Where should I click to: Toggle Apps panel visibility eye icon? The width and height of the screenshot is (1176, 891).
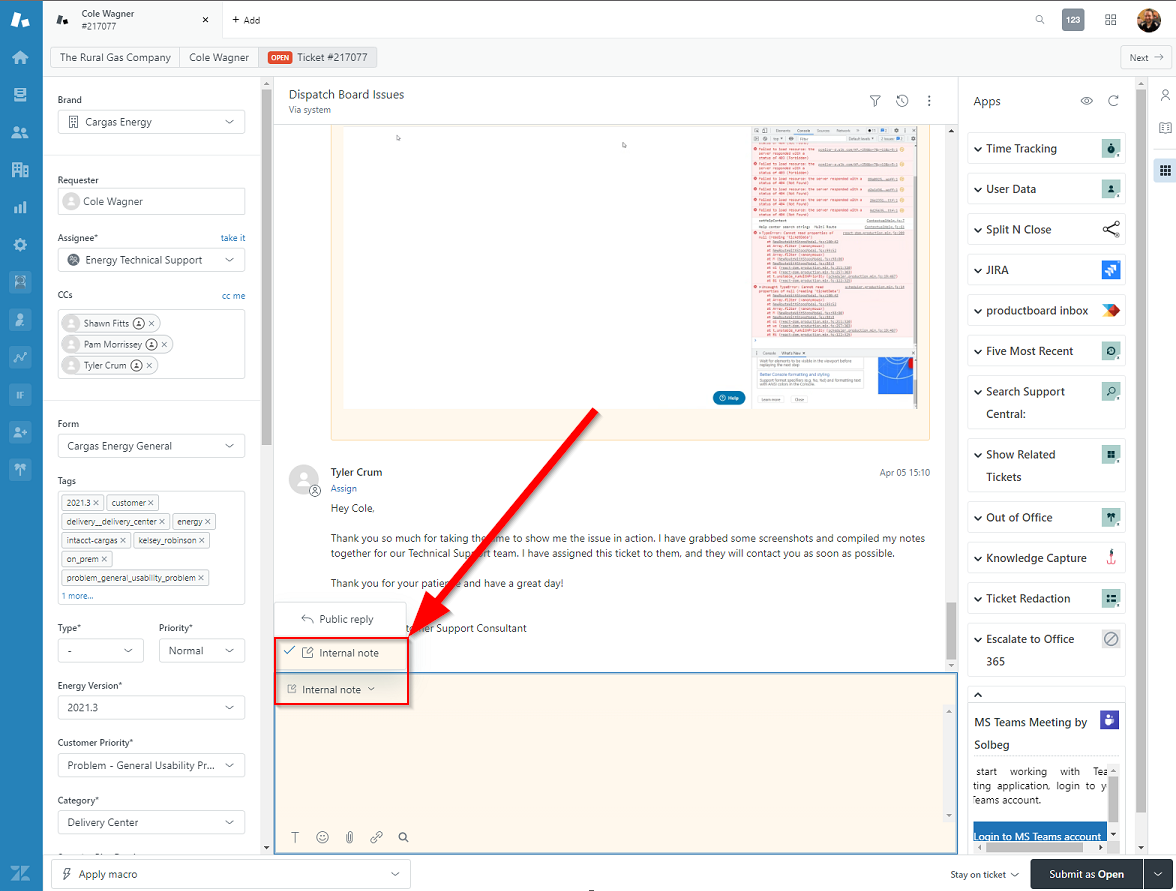click(1086, 100)
